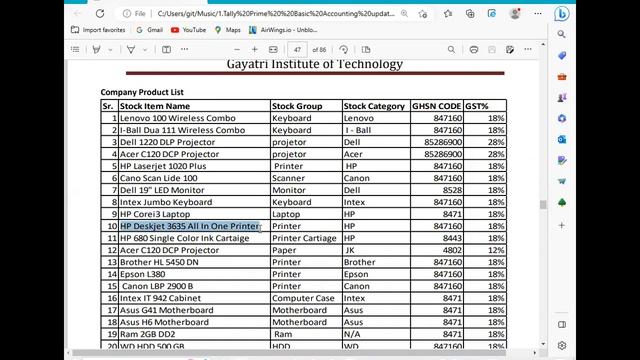Open sidebar Outlook icon
Screen dimensions: 640x360
[562, 139]
